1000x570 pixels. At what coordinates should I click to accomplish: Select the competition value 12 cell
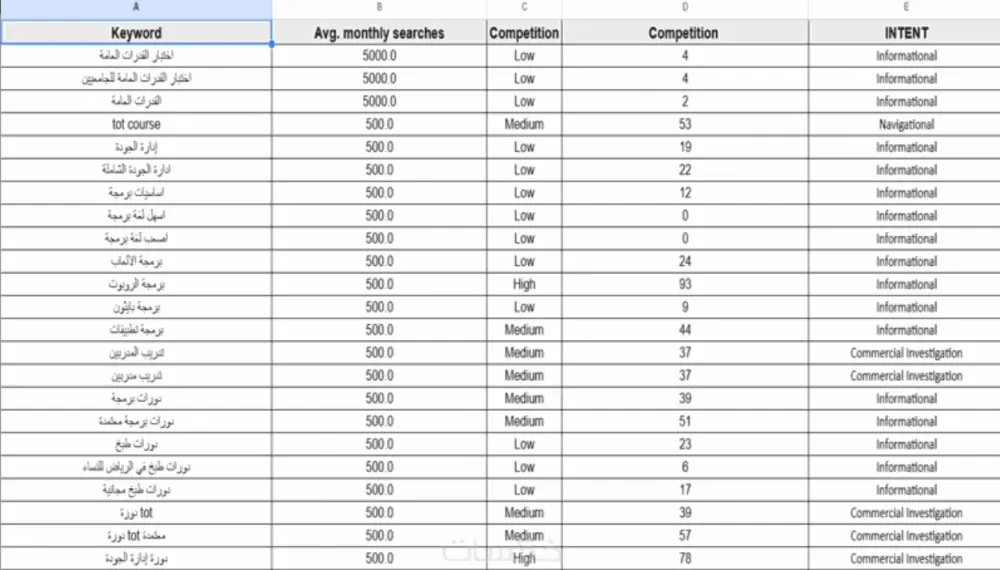pyautogui.click(x=685, y=193)
